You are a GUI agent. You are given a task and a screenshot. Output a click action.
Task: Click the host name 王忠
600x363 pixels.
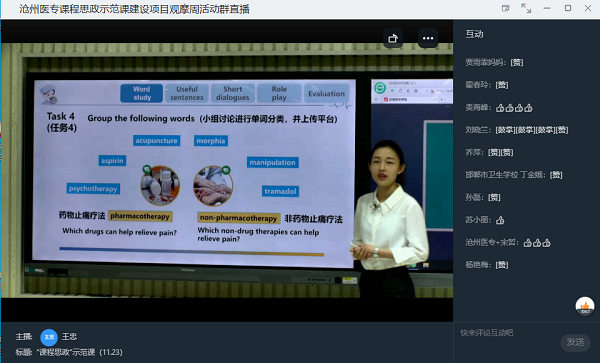pos(69,337)
